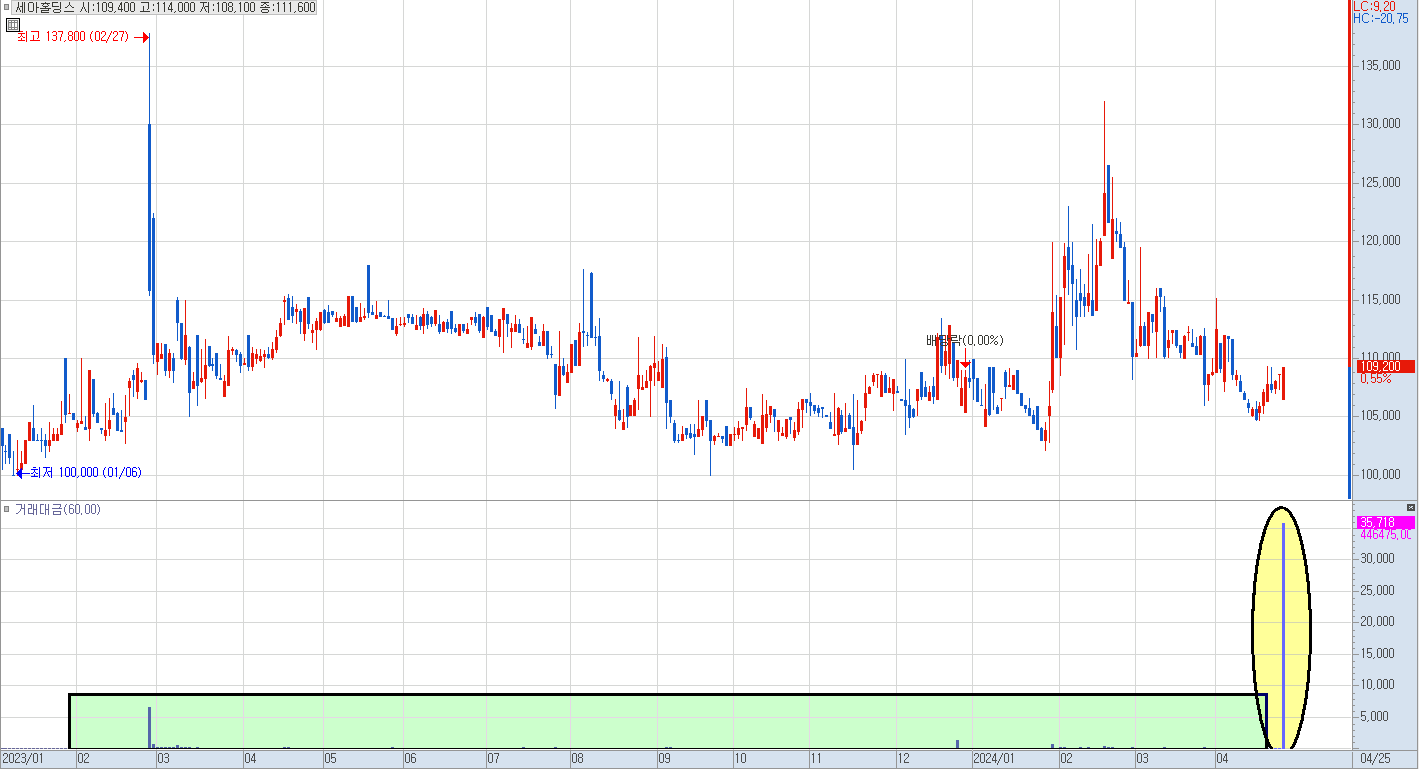Click the 115,000 price axis label
The image size is (1419, 769).
tap(1379, 299)
